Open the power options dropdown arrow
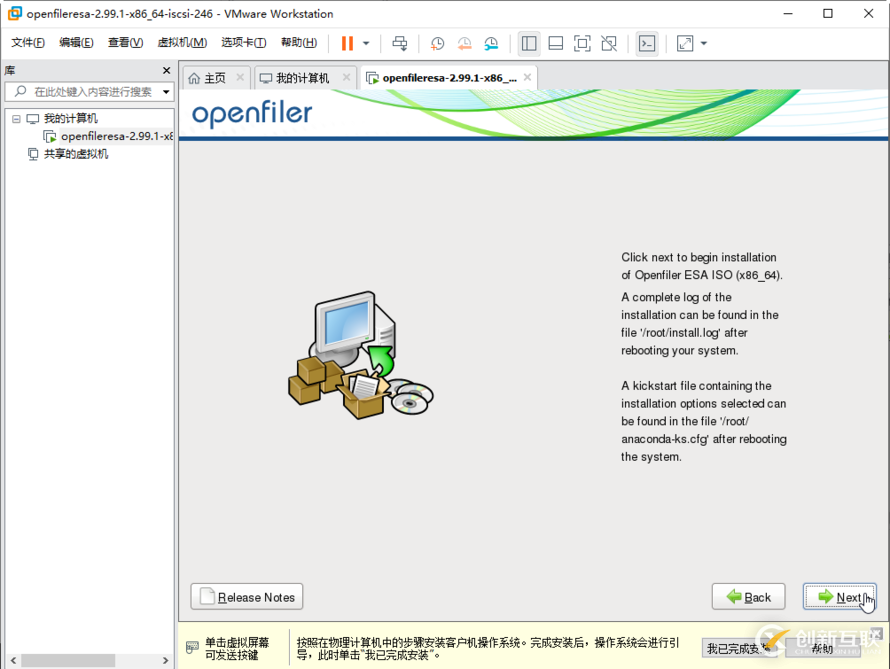 [366, 43]
